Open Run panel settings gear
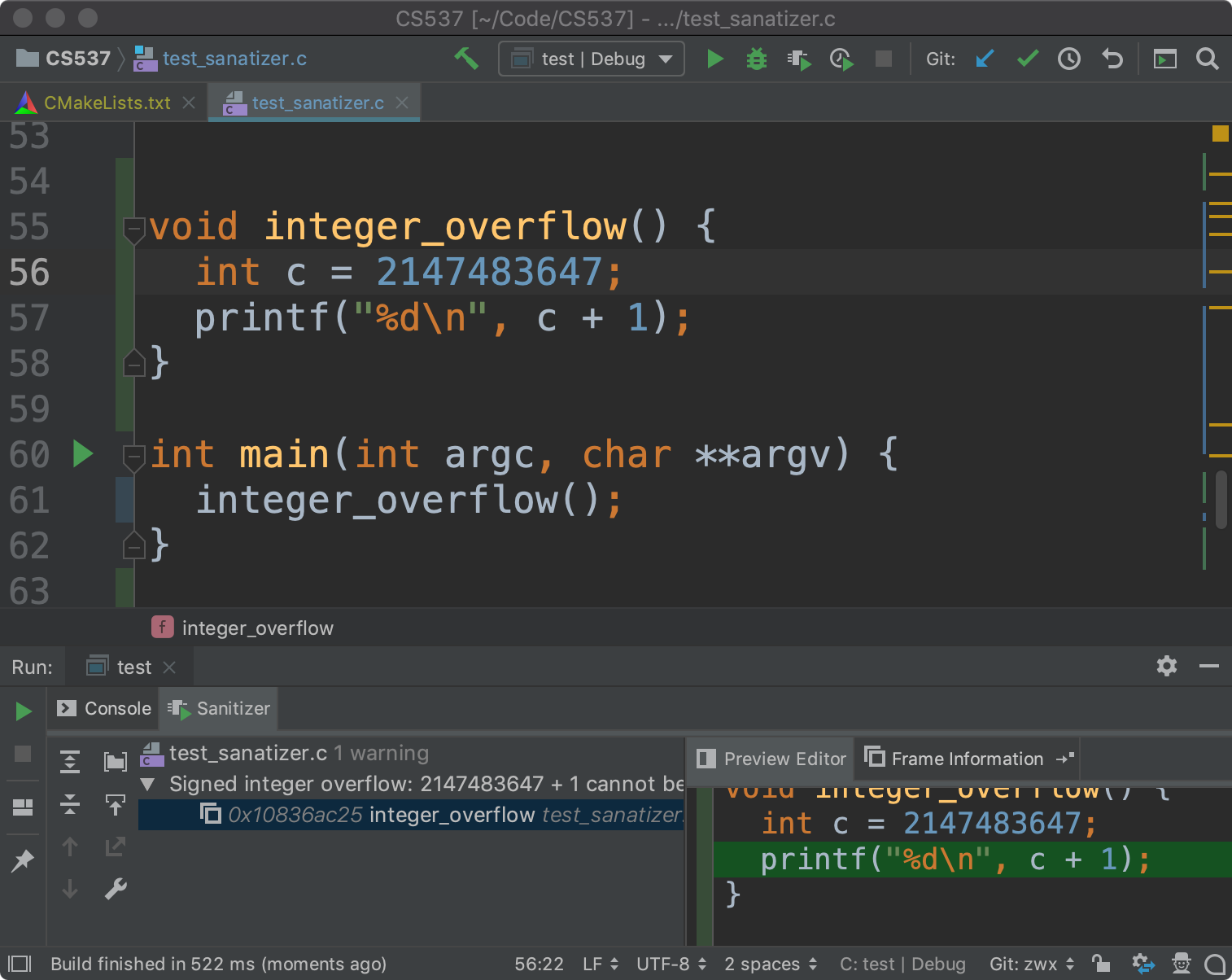This screenshot has width=1232, height=980. click(x=1167, y=666)
